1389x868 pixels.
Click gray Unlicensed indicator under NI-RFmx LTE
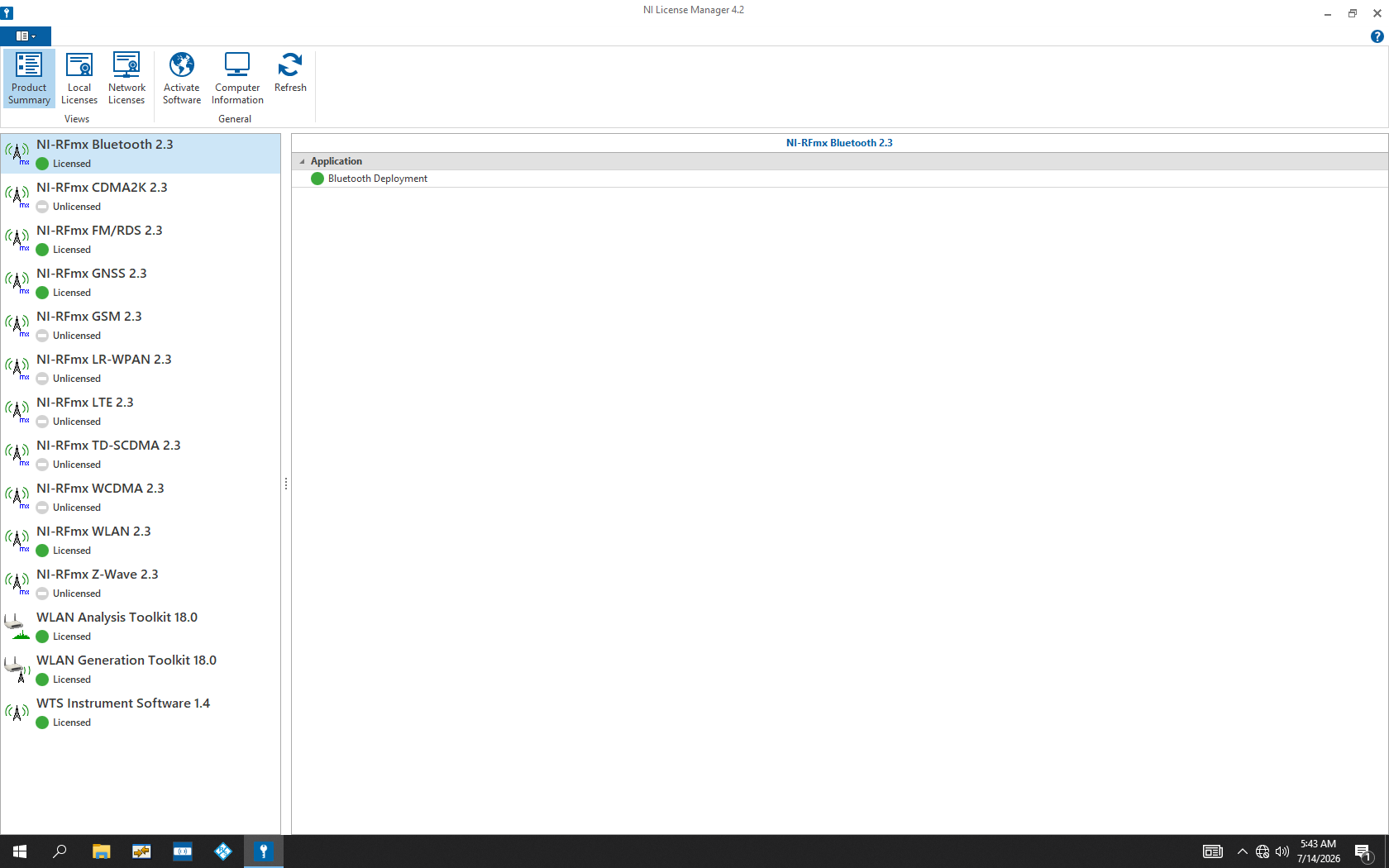[42, 422]
